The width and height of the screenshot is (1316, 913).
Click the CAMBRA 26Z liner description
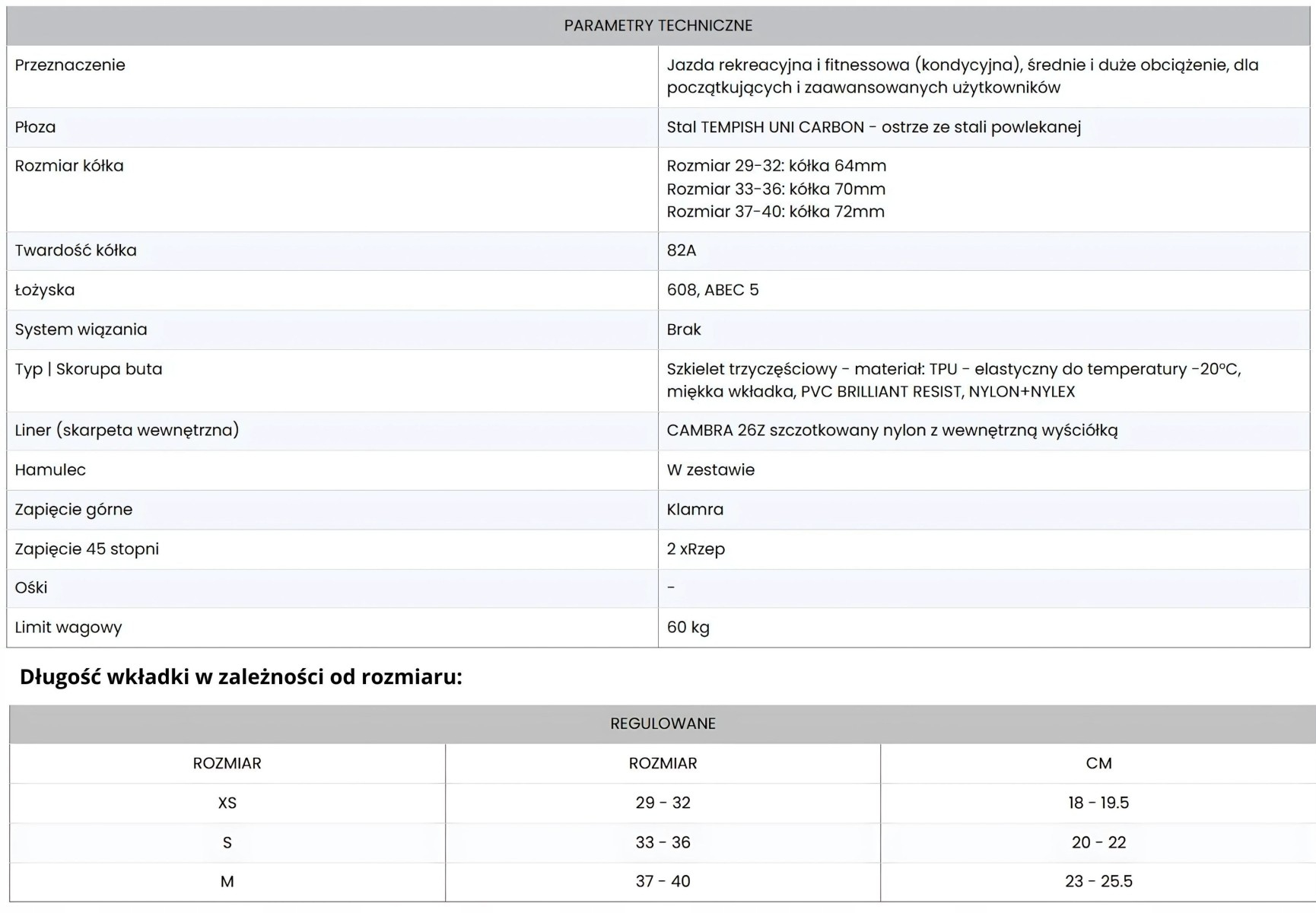coord(892,431)
